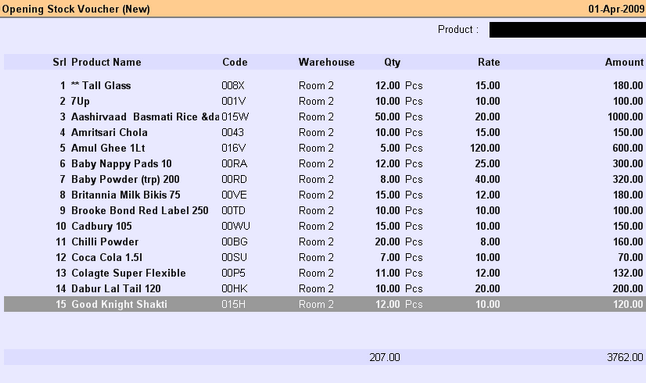Viewport: 646px width, 383px height.
Task: Click rate '8.00' in Chilli Powder row
Action: [x=490, y=242]
